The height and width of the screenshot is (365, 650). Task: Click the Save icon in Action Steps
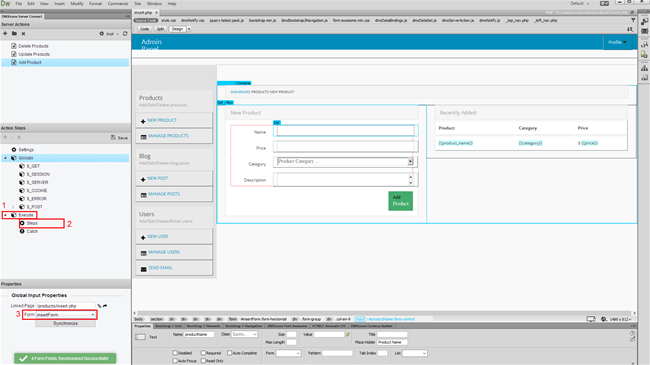pyautogui.click(x=113, y=137)
